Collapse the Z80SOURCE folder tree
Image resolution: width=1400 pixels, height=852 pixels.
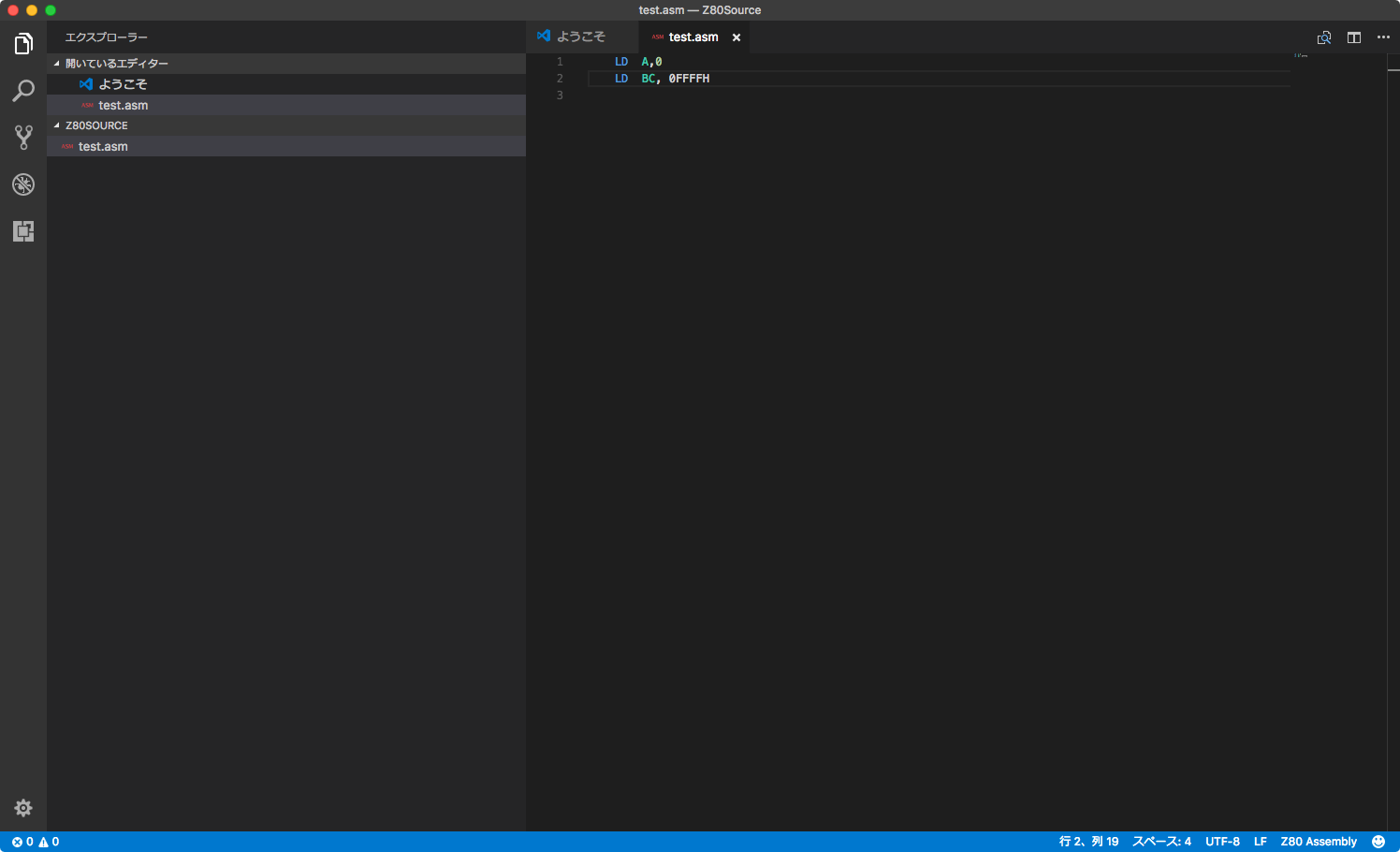point(56,125)
